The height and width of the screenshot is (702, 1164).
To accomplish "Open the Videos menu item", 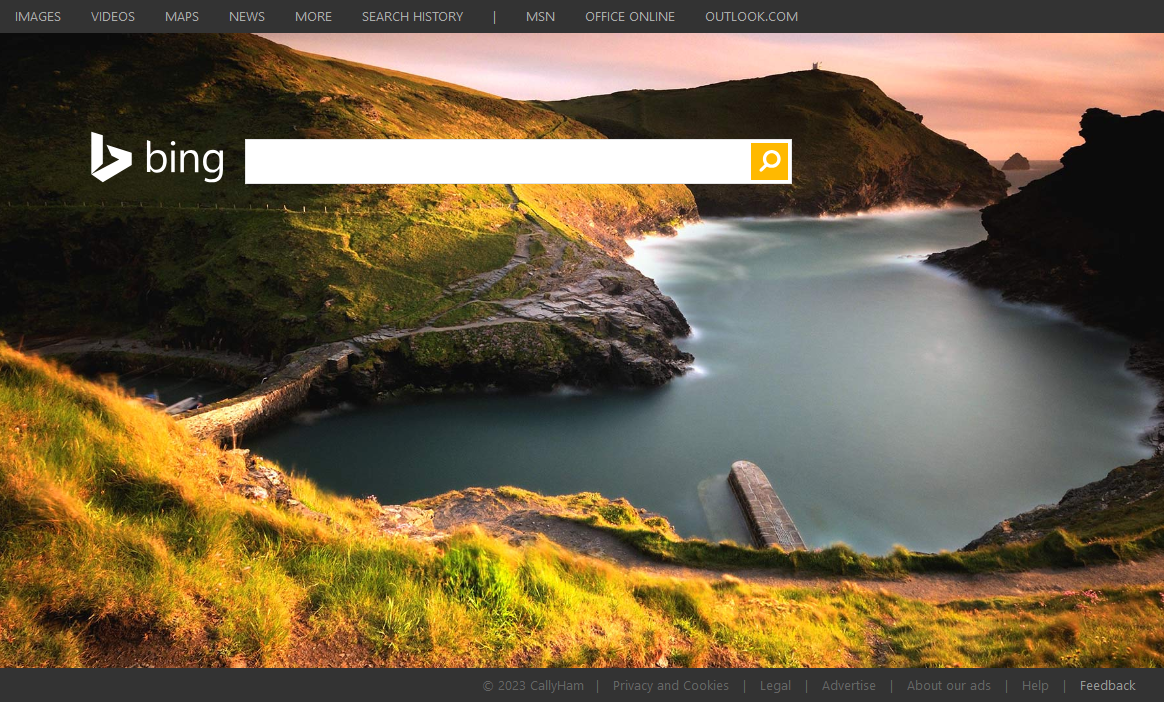I will click(x=113, y=16).
